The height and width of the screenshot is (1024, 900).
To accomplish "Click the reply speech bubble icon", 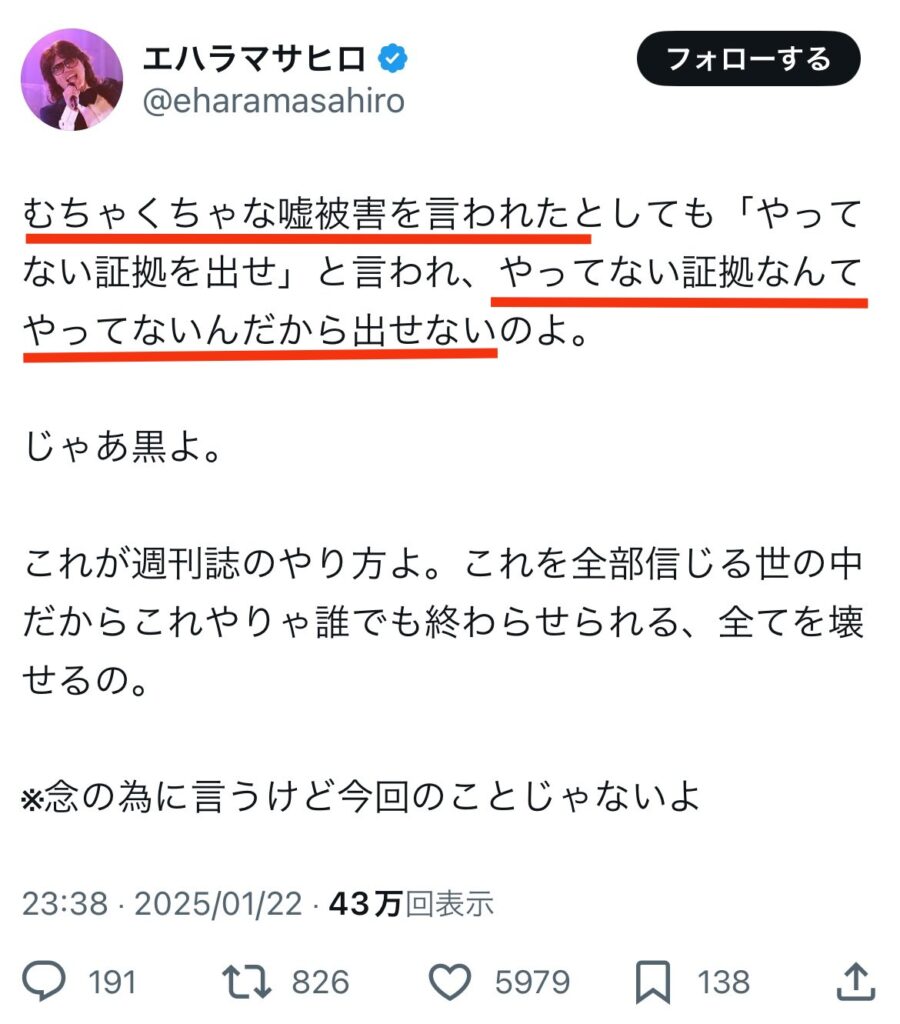I will (x=44, y=981).
